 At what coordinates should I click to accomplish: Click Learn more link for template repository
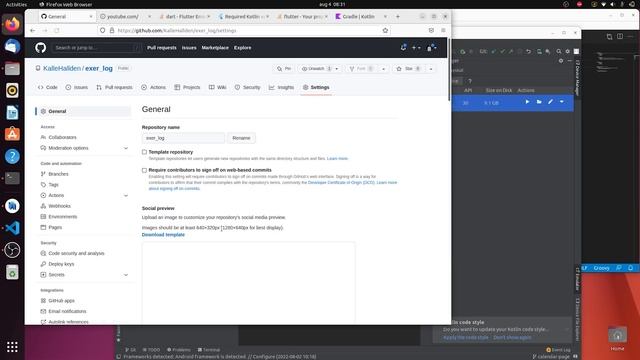[337, 158]
